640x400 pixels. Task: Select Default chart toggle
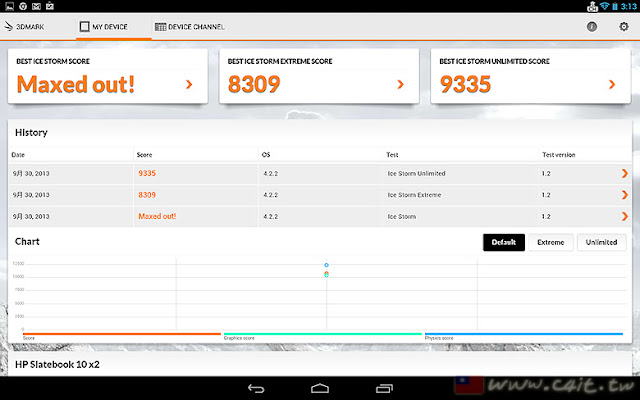504,242
